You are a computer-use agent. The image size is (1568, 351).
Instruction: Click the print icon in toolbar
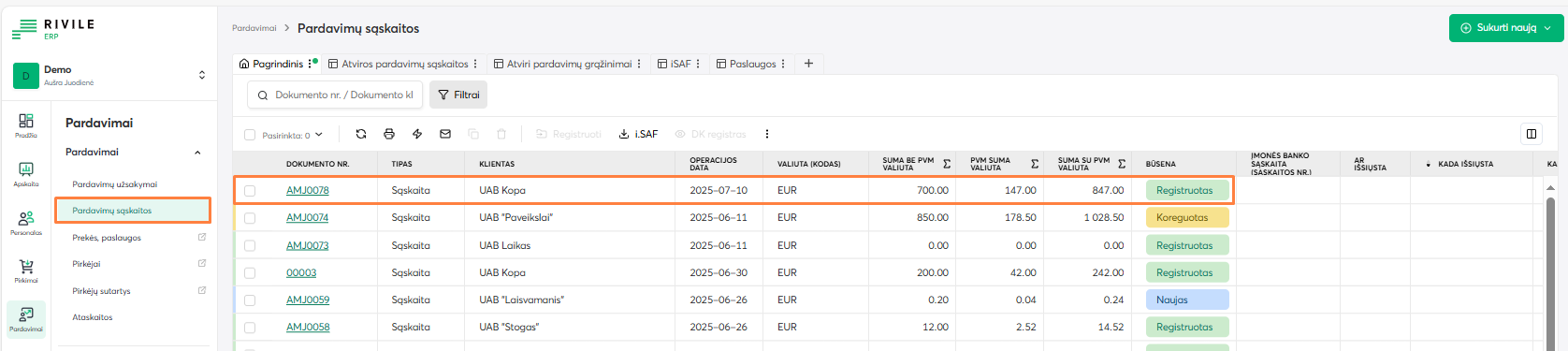pos(389,134)
